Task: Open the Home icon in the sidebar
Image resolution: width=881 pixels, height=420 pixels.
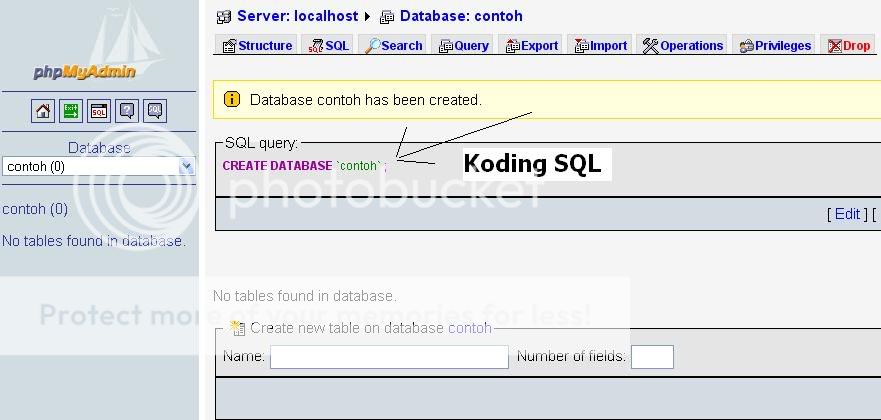Action: (x=43, y=111)
